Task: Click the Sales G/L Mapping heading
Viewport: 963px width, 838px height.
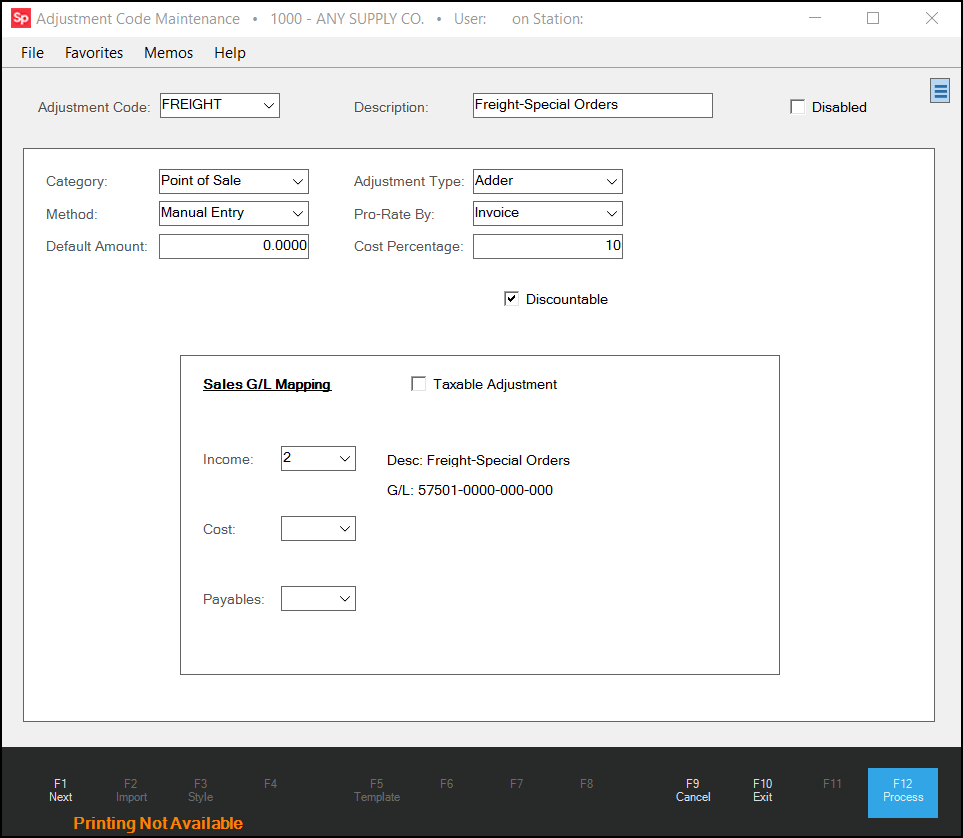Action: [267, 385]
